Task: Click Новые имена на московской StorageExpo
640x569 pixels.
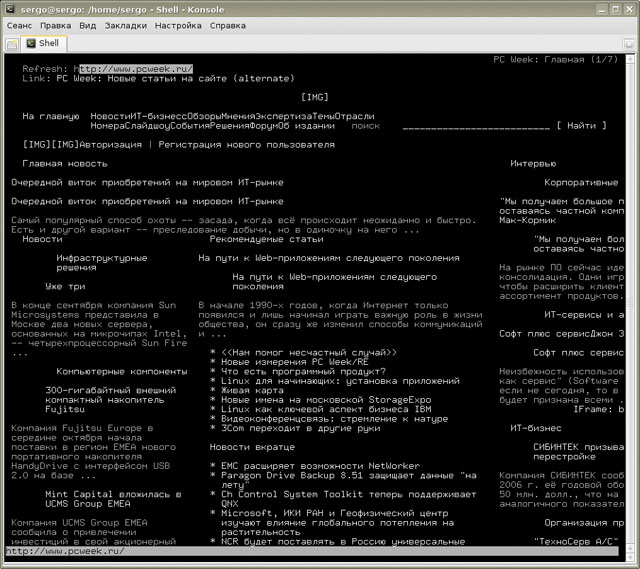Action: pos(326,400)
